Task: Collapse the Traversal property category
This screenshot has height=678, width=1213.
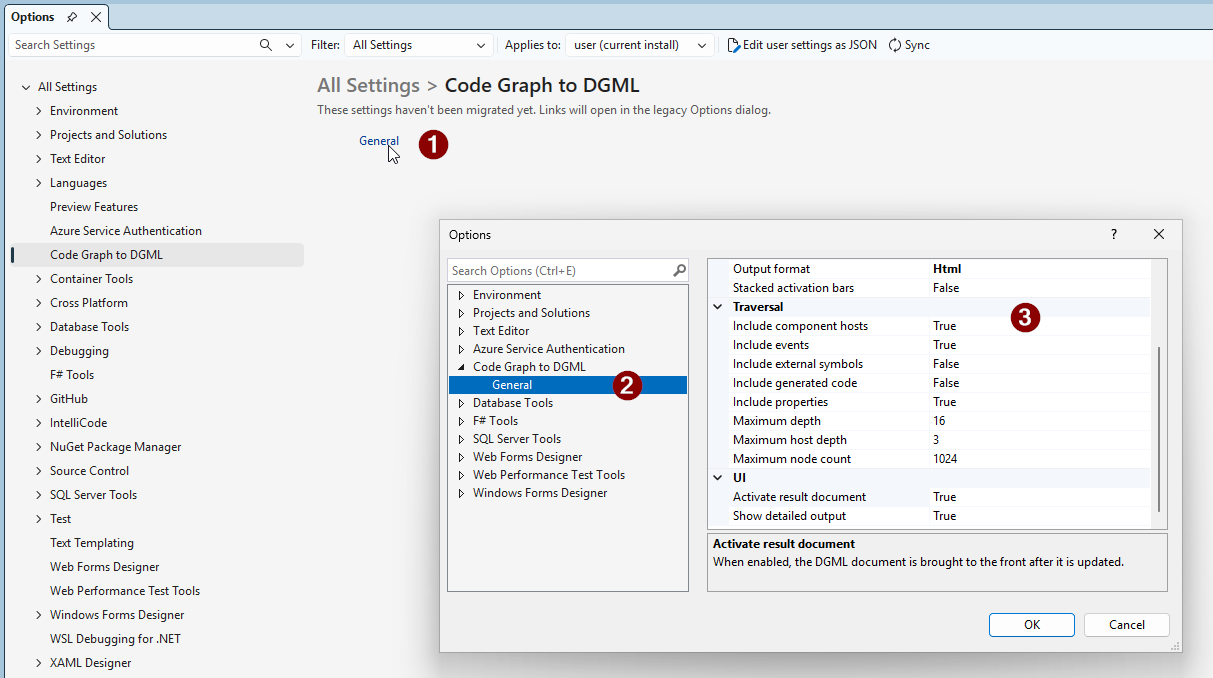Action: point(718,307)
